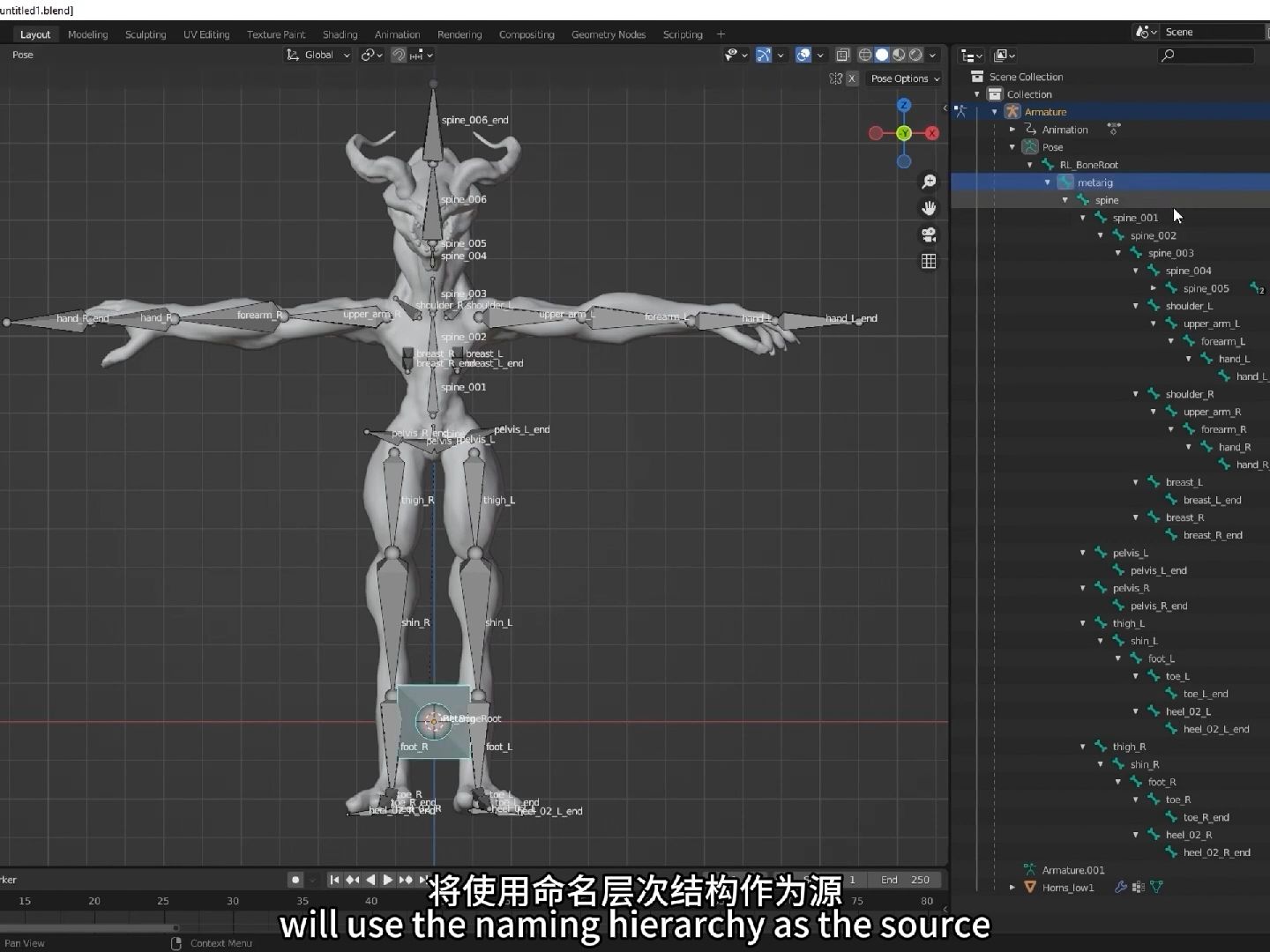Switch to the Geometry Nodes workspace tab

609,34
